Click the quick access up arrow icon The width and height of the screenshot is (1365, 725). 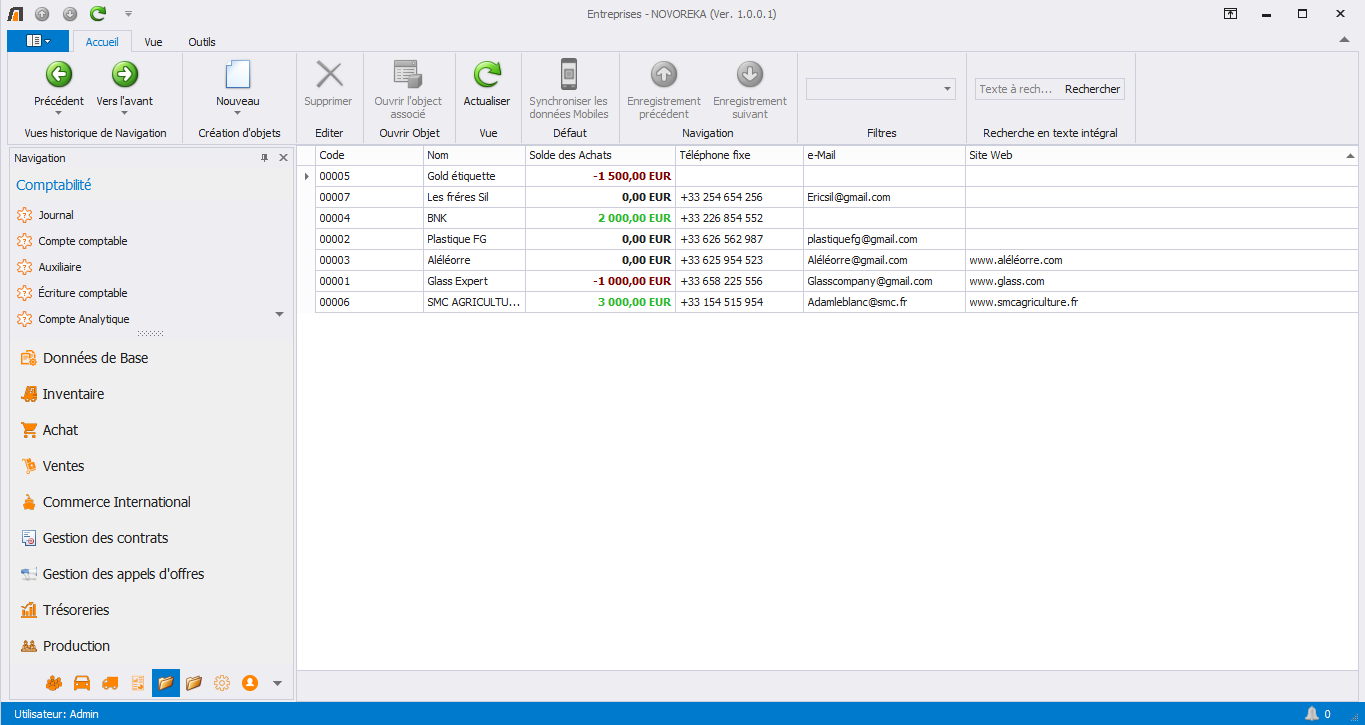42,14
